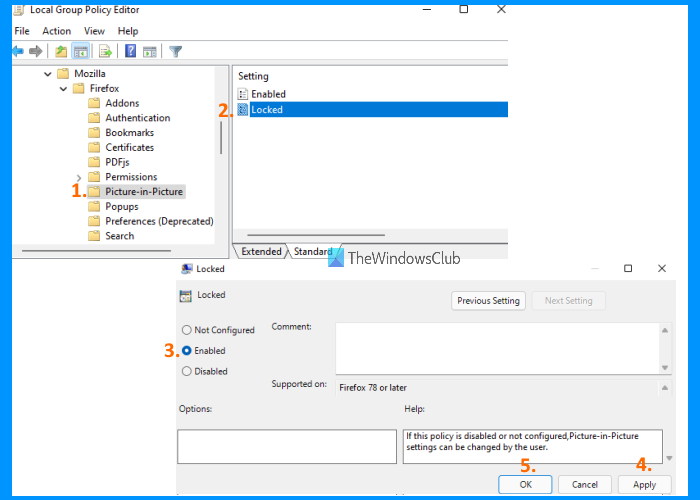Click the Comment box scroll up arrow
The height and width of the screenshot is (500, 700).
click(665, 330)
